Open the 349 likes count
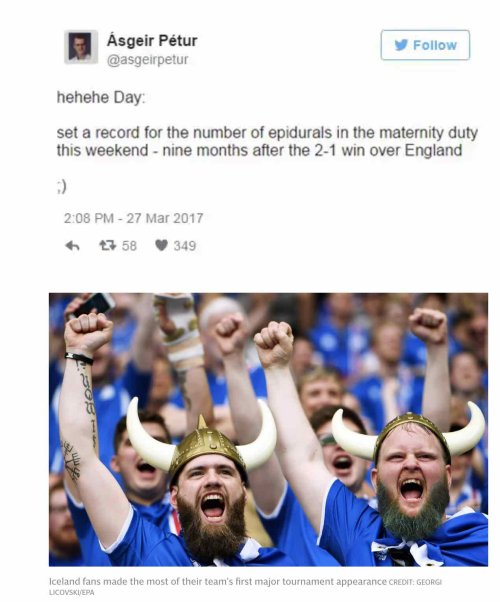The height and width of the screenshot is (602, 500). pos(185,246)
